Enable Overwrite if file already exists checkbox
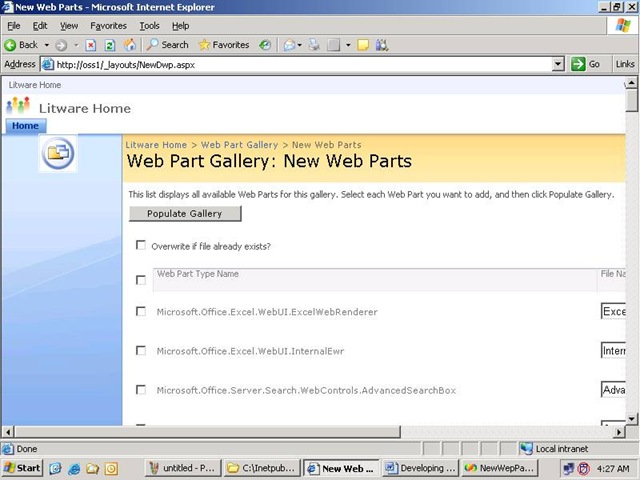 pyautogui.click(x=140, y=245)
